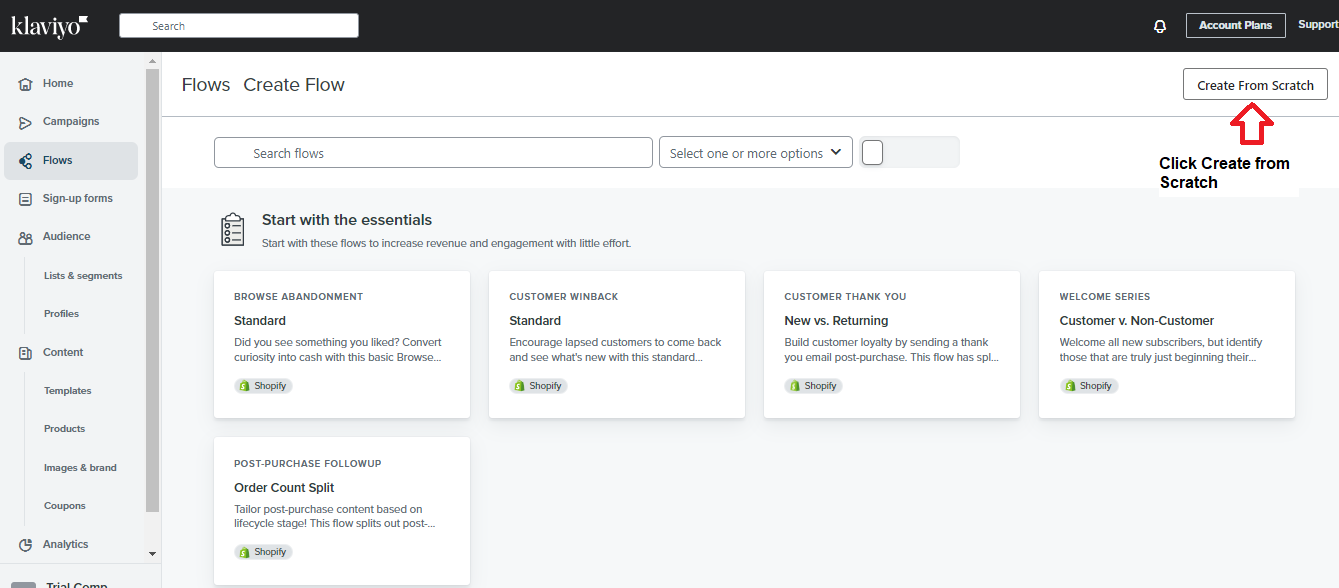Open the 'Select one or more options' dropdown
This screenshot has width=1339, height=588.
756,152
